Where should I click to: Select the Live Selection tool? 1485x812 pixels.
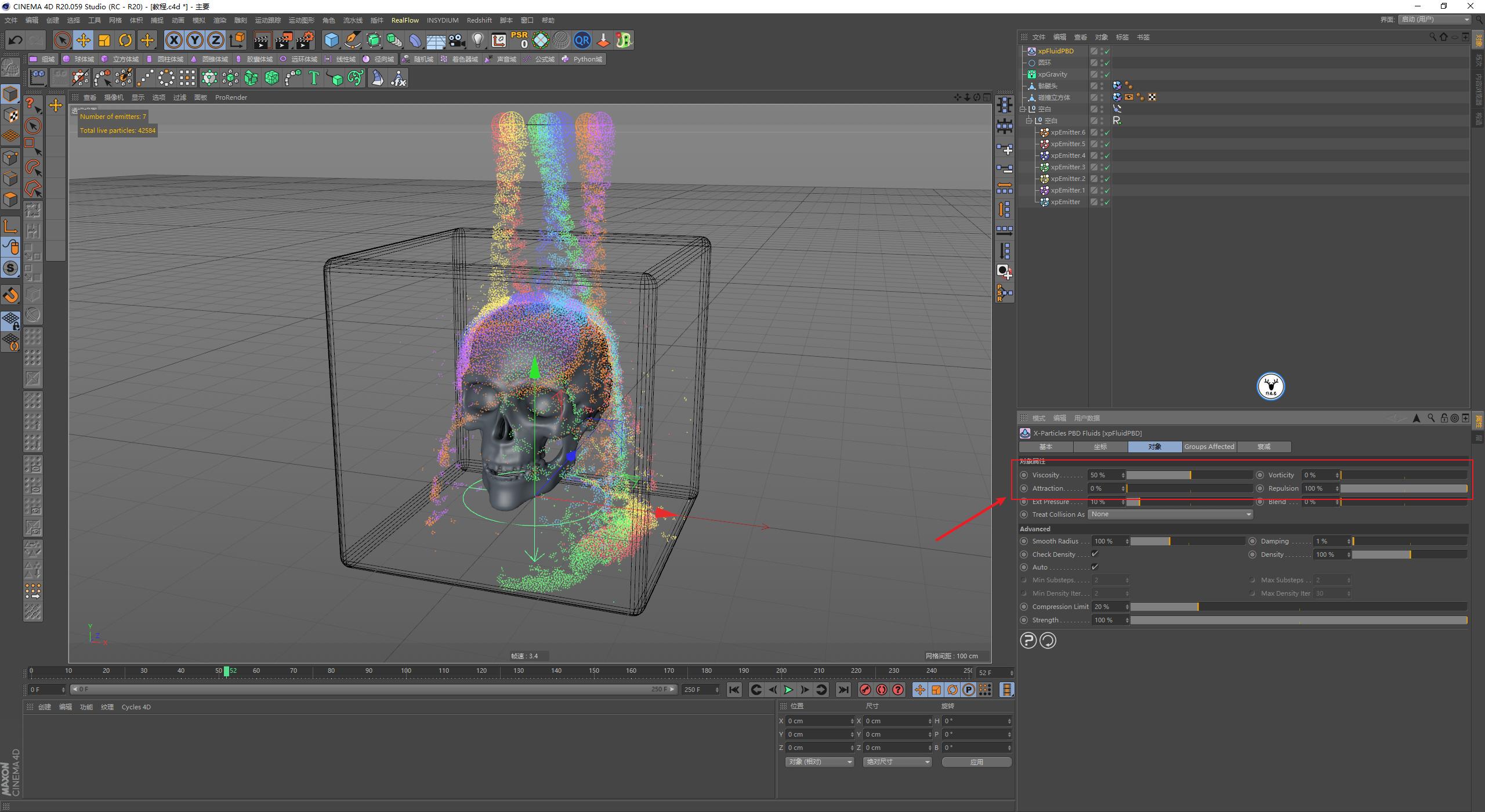click(61, 40)
